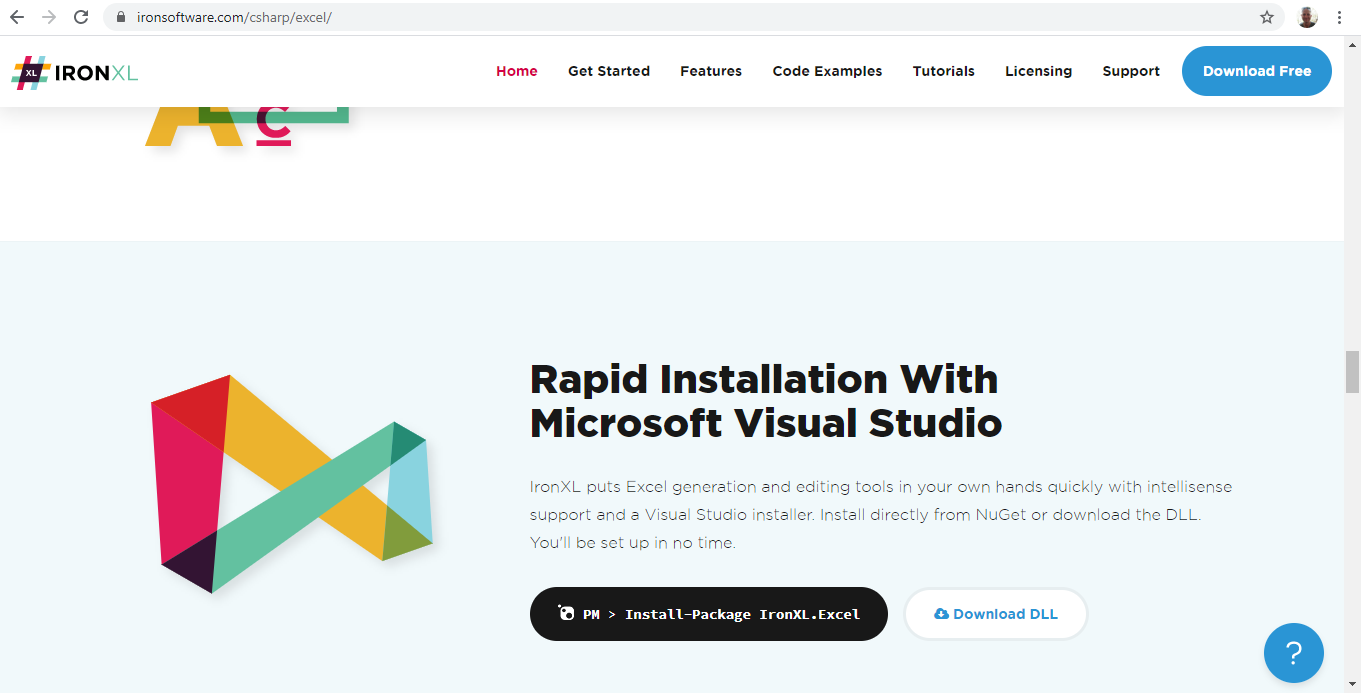Open the Home nav item
The image size is (1361, 693).
pos(517,71)
